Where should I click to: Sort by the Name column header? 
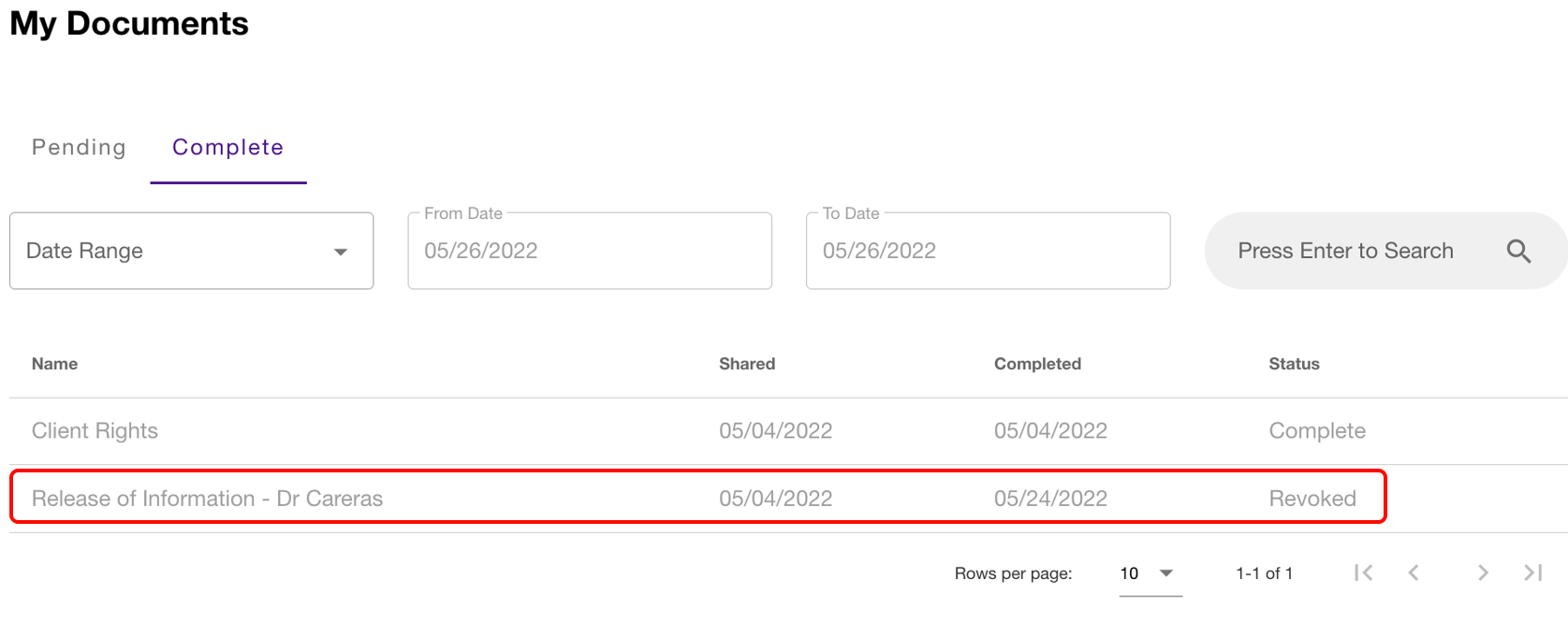coord(54,364)
